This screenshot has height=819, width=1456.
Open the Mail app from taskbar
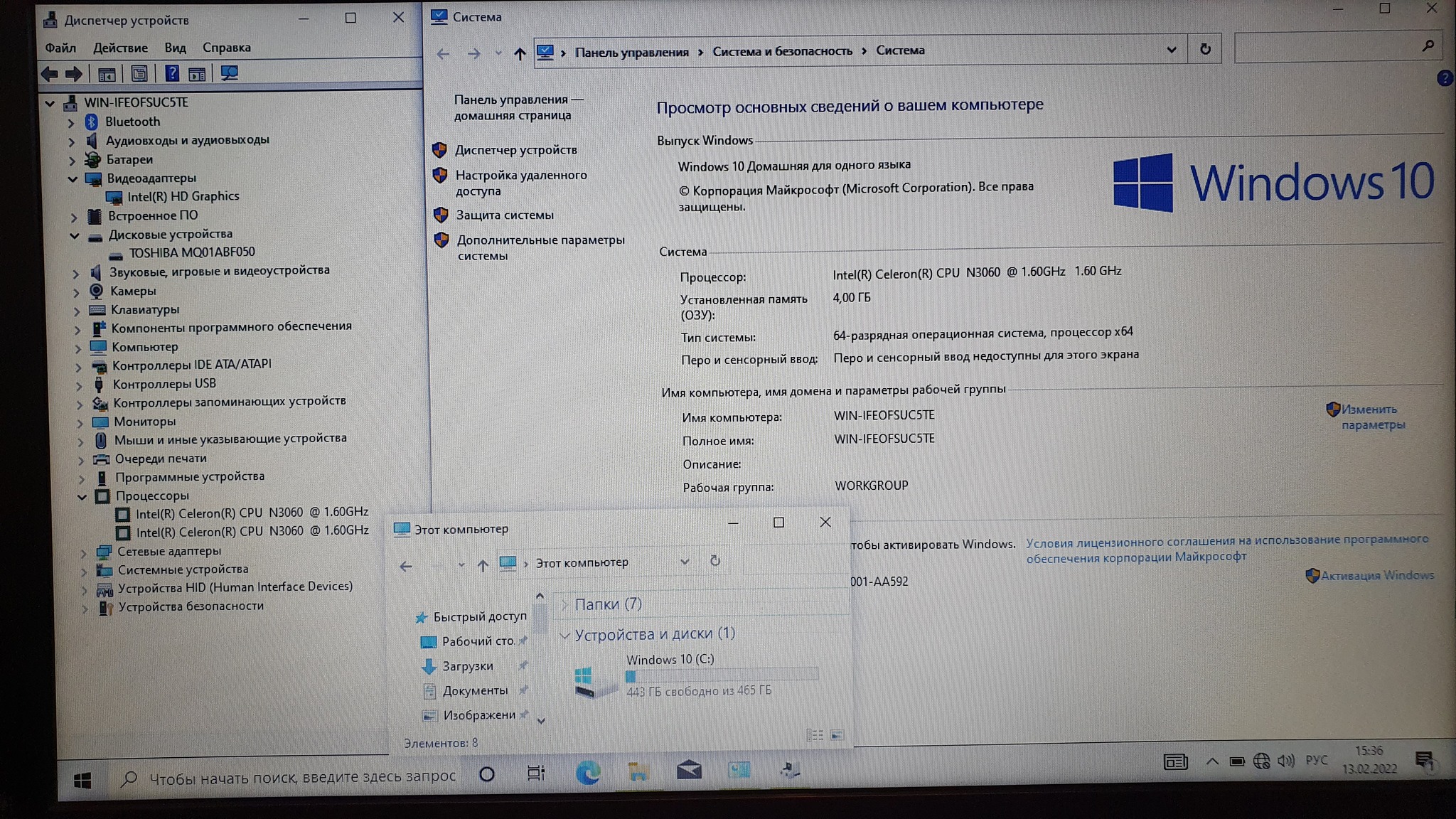[688, 771]
